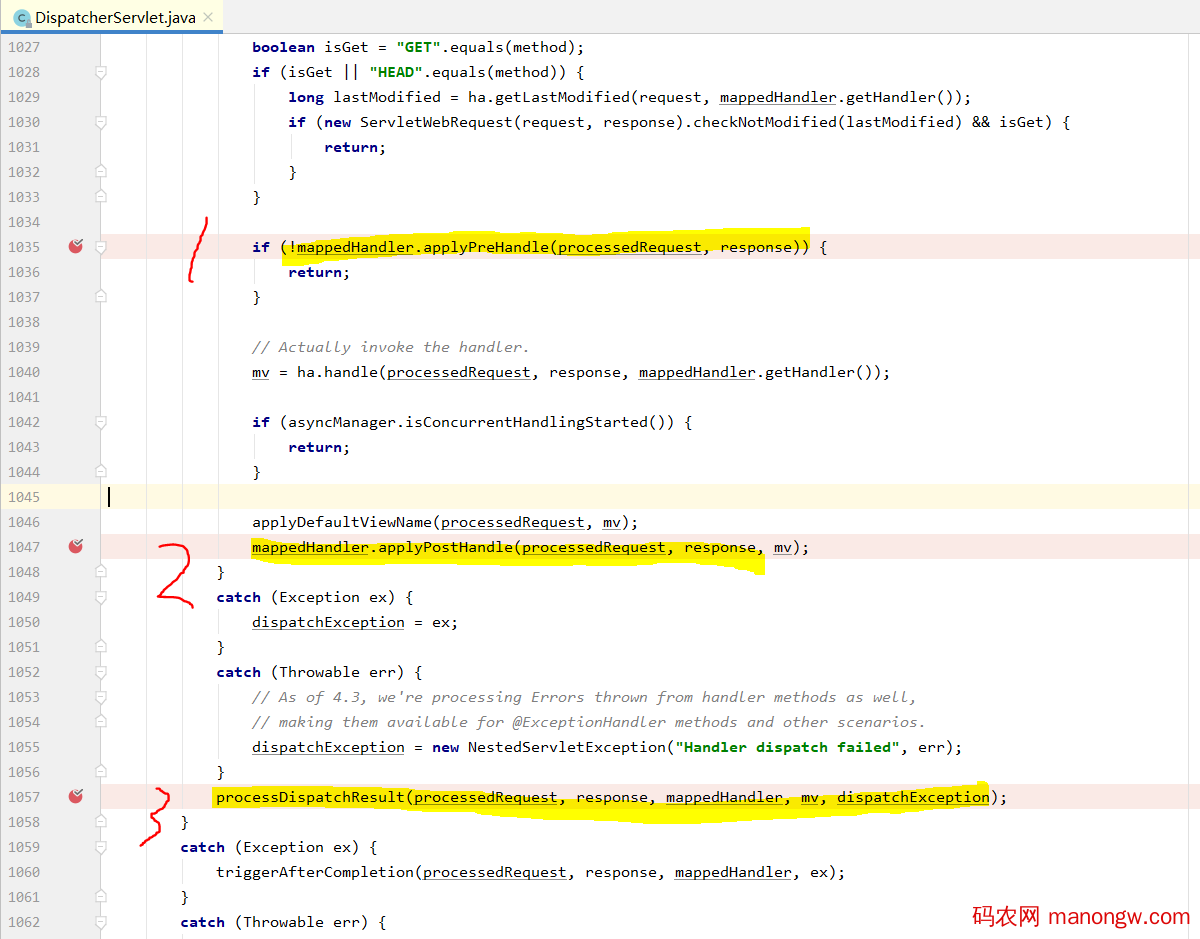Remove the breakpoint on line 1047

pos(75,546)
